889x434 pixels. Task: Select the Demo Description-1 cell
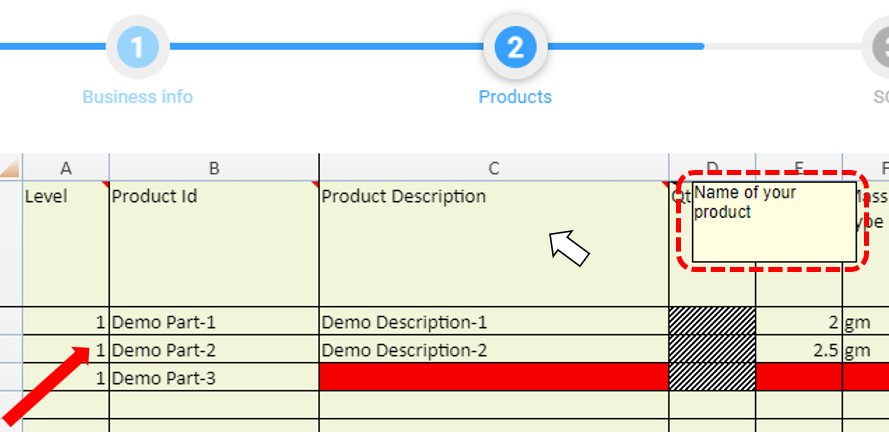(494, 322)
